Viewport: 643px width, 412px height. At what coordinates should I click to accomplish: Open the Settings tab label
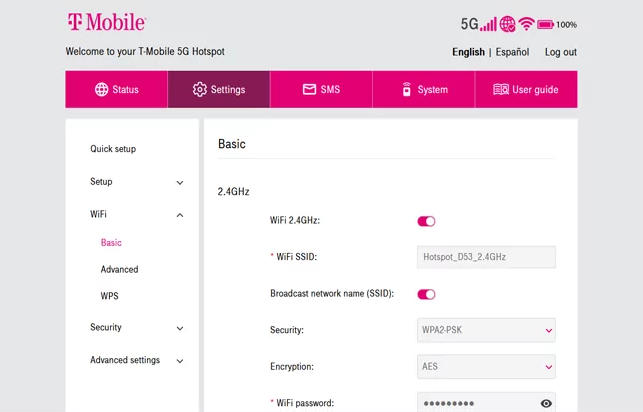coord(228,89)
